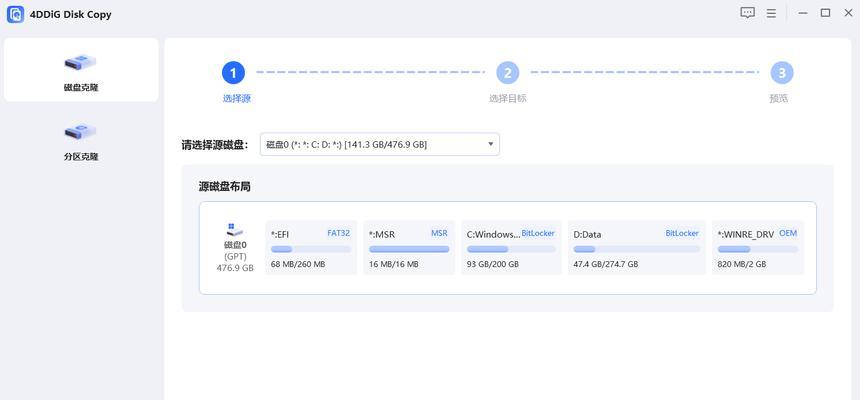Click the FAT32 label on EFI
This screenshot has height=400, width=860.
pos(338,233)
